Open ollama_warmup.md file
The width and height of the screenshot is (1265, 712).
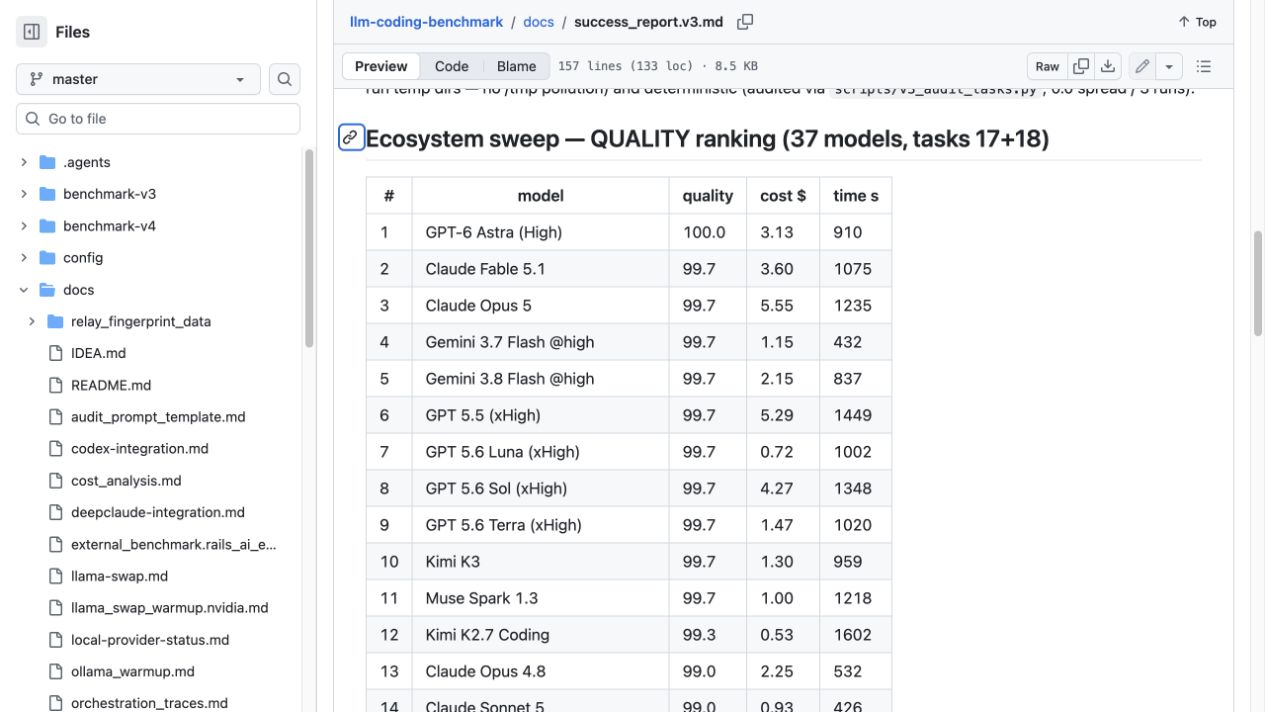(x=132, y=672)
